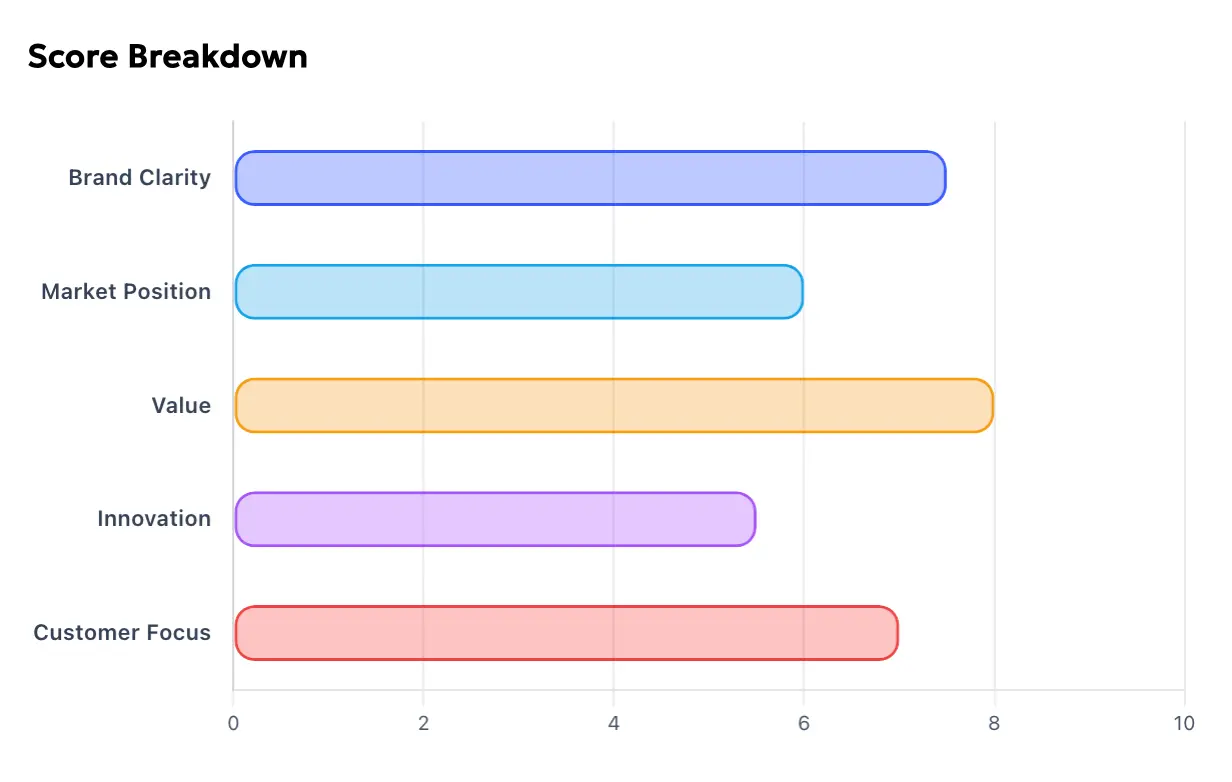Click the "Brand Clarity" axis label
The image size is (1232, 782).
point(140,178)
